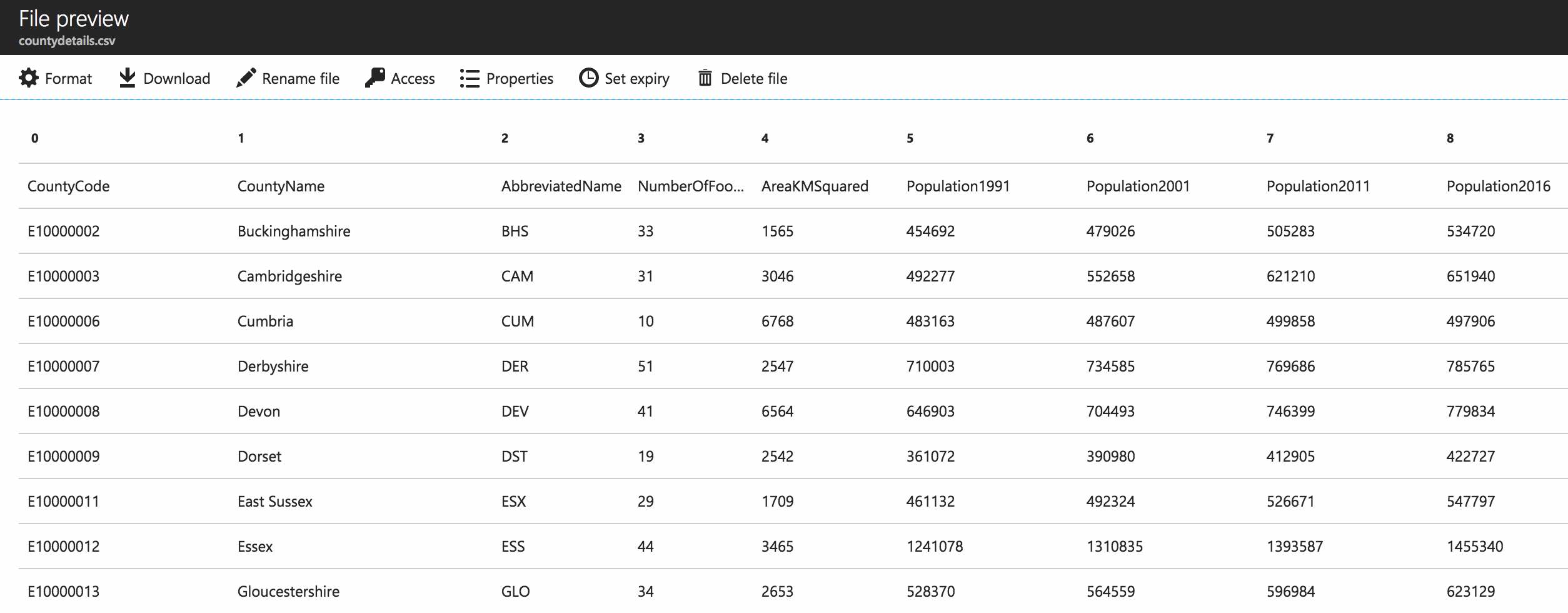Click the Properties list icon
The height and width of the screenshot is (613, 1568).
[470, 78]
